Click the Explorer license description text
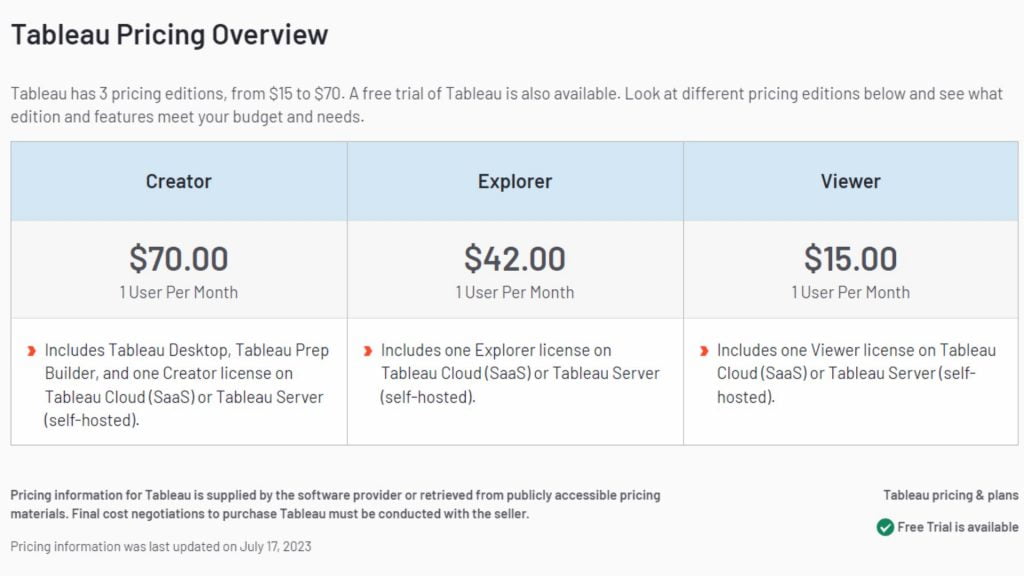This screenshot has width=1024, height=576. 520,374
